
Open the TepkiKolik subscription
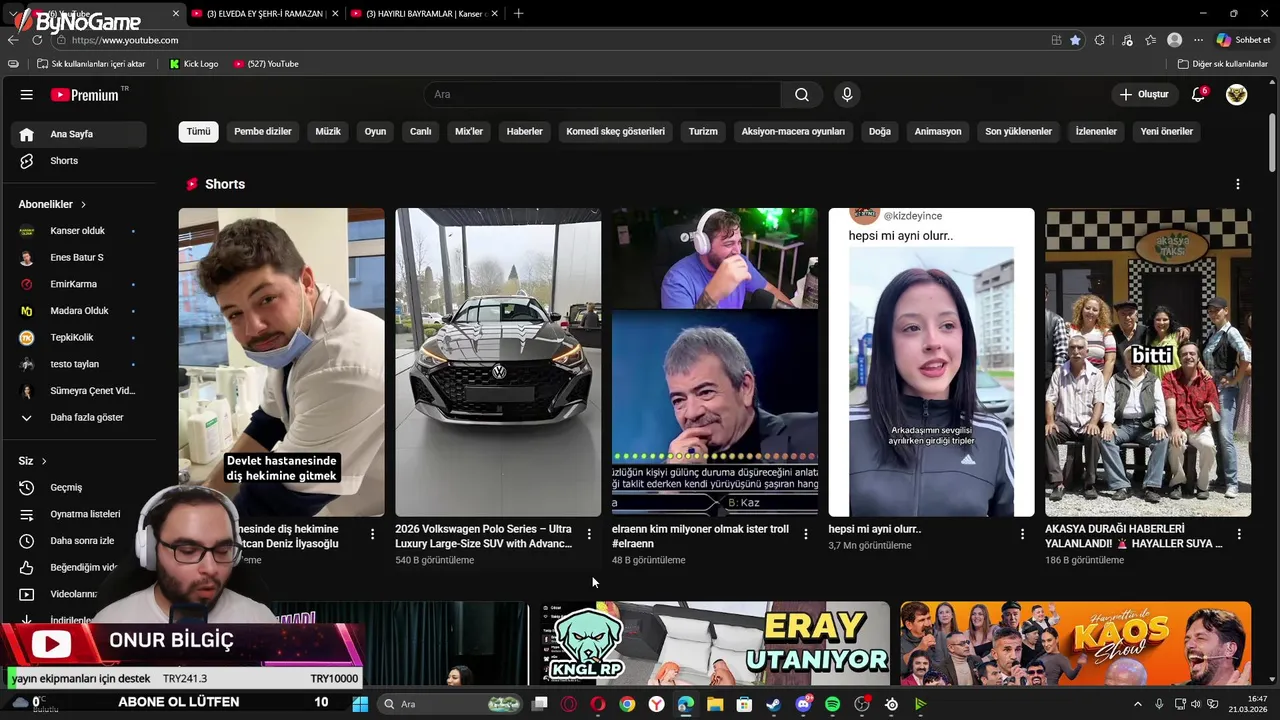[x=78, y=338]
